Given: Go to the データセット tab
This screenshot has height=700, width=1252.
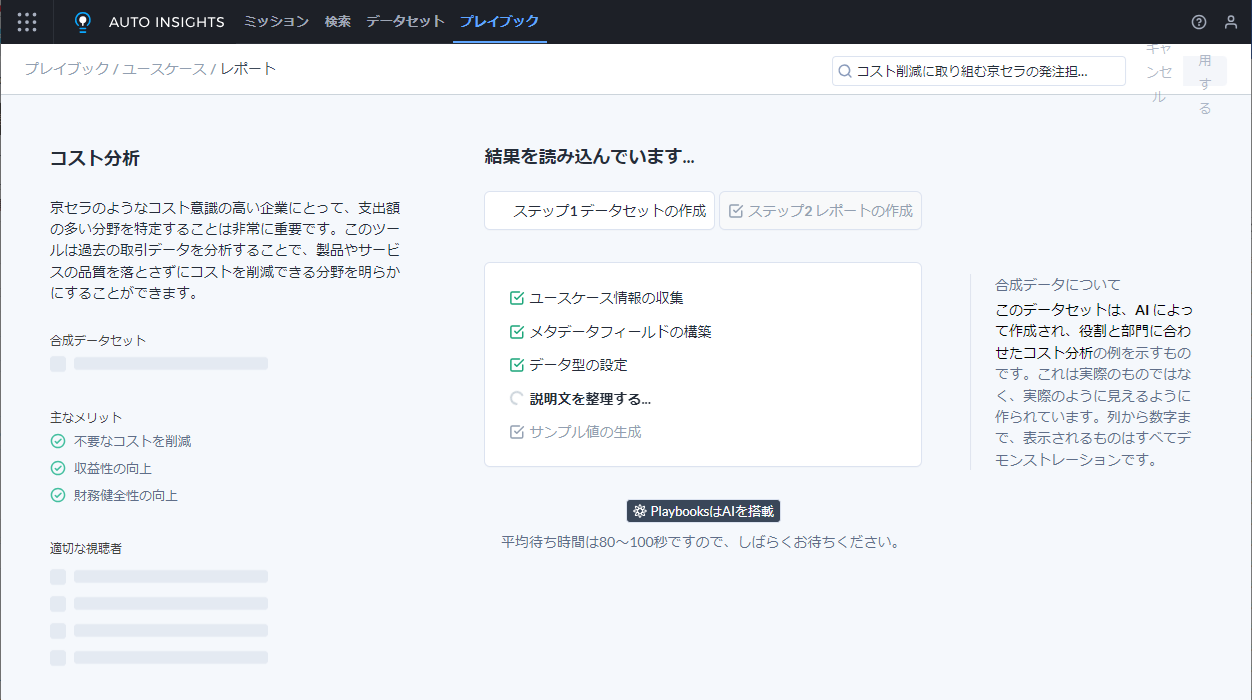Looking at the screenshot, I should pyautogui.click(x=405, y=22).
